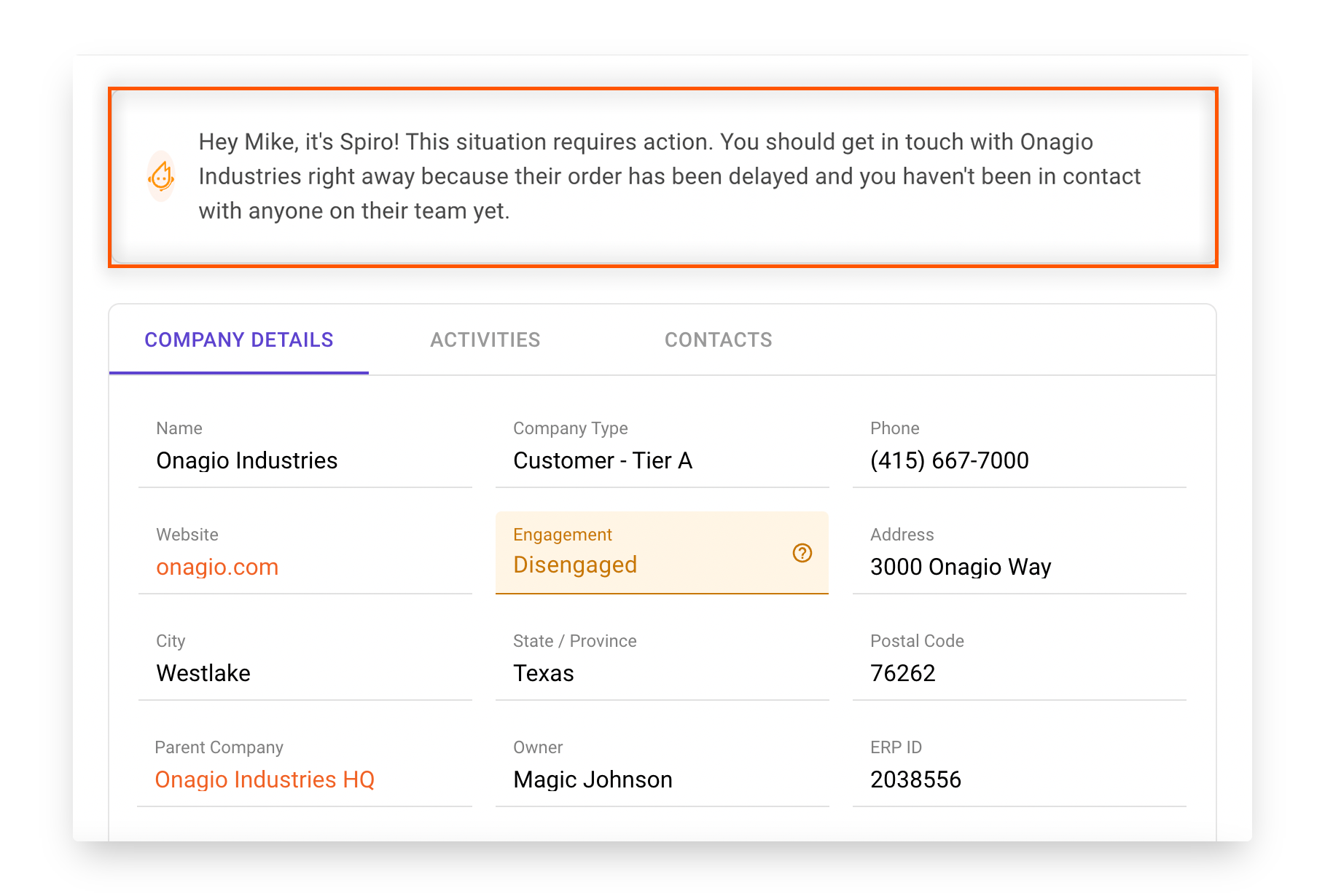Image resolution: width=1325 pixels, height=896 pixels.
Task: Open parent company Onagio Industries HQ link
Action: click(x=265, y=779)
